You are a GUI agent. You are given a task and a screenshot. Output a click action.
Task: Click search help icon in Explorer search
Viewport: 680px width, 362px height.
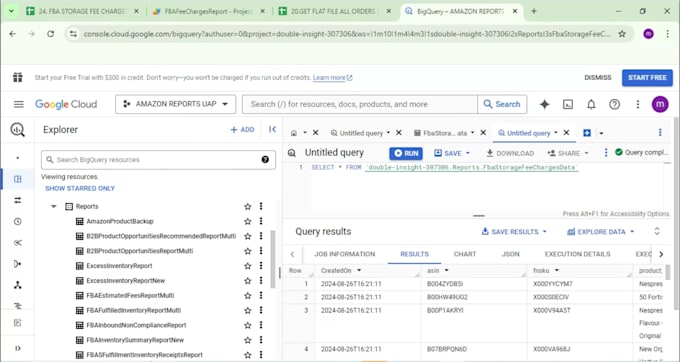coord(265,160)
